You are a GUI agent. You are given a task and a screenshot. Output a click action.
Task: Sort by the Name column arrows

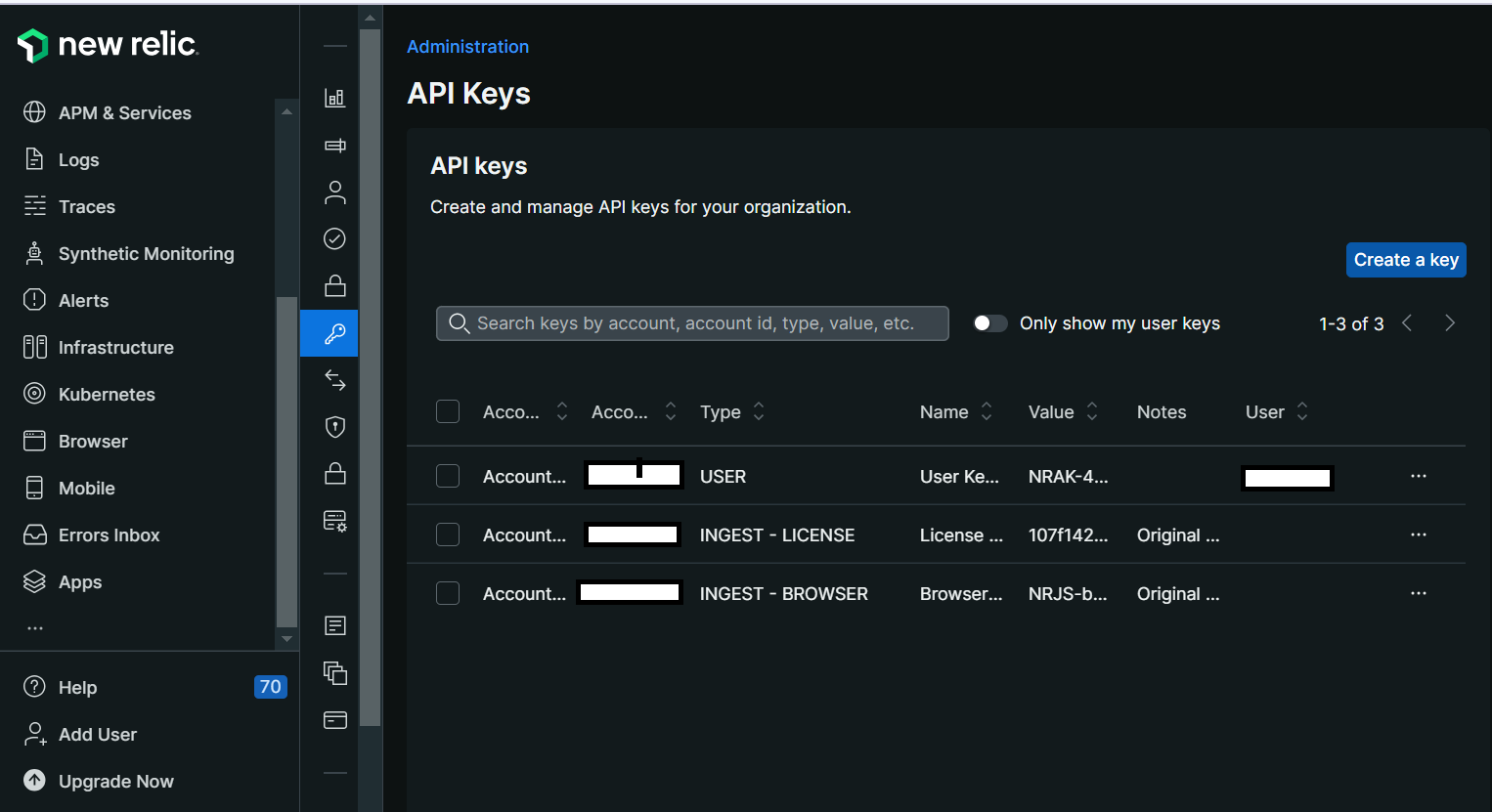pyautogui.click(x=987, y=411)
